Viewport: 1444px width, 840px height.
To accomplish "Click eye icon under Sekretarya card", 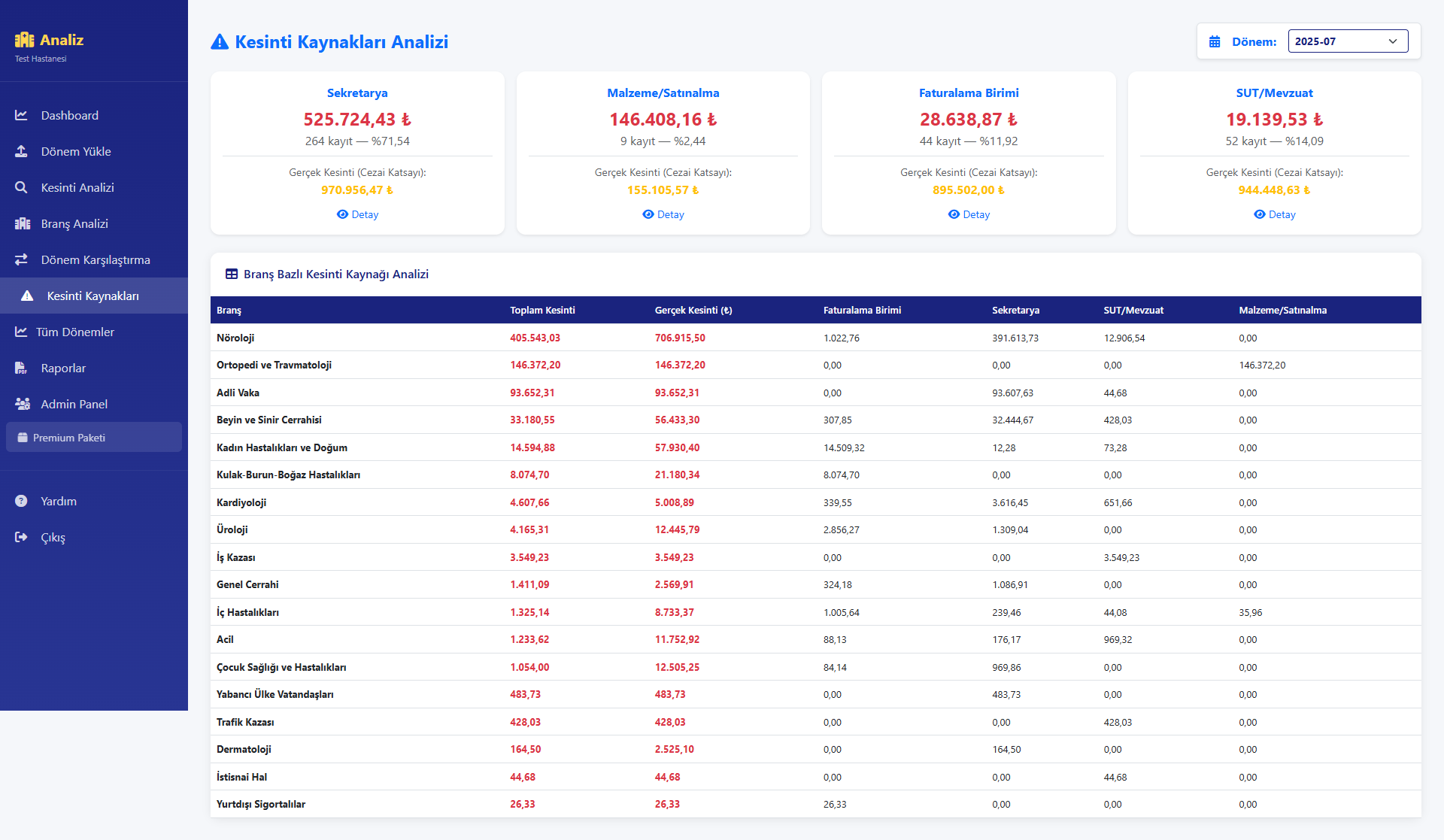I will coord(342,214).
